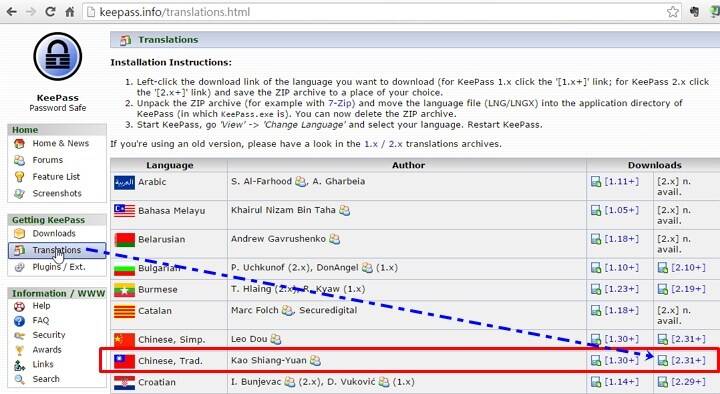Image resolution: width=720 pixels, height=394 pixels.
Task: Click Kao Shiang-Yuan contact icon
Action: pyautogui.click(x=315, y=360)
